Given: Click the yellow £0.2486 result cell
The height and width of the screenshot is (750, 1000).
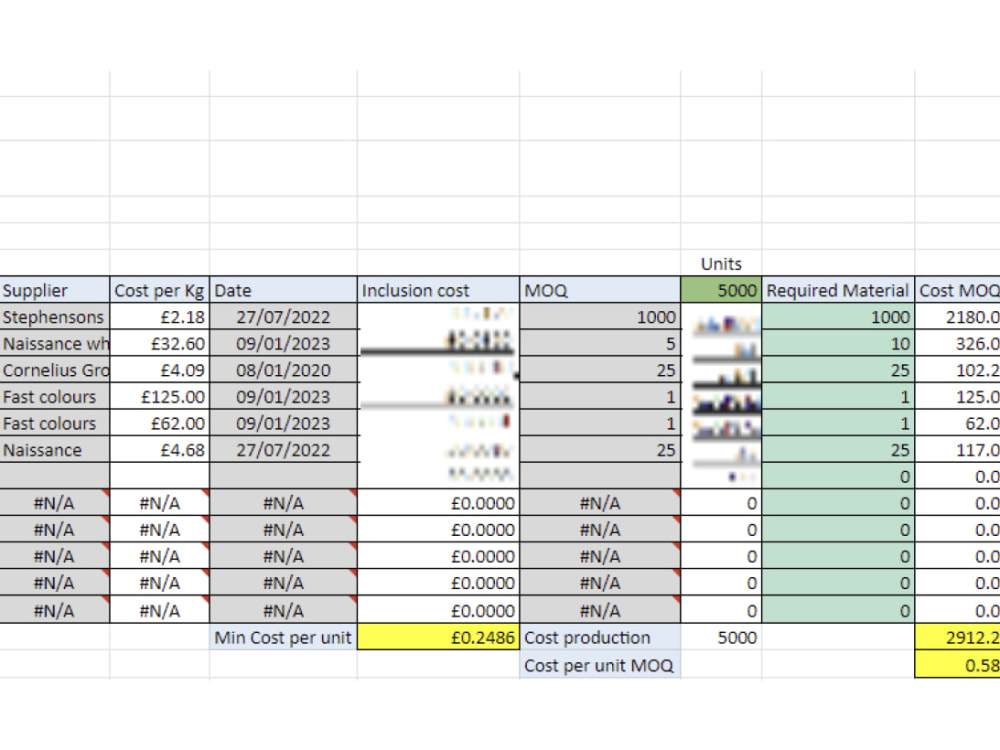Looking at the screenshot, I should (x=438, y=638).
